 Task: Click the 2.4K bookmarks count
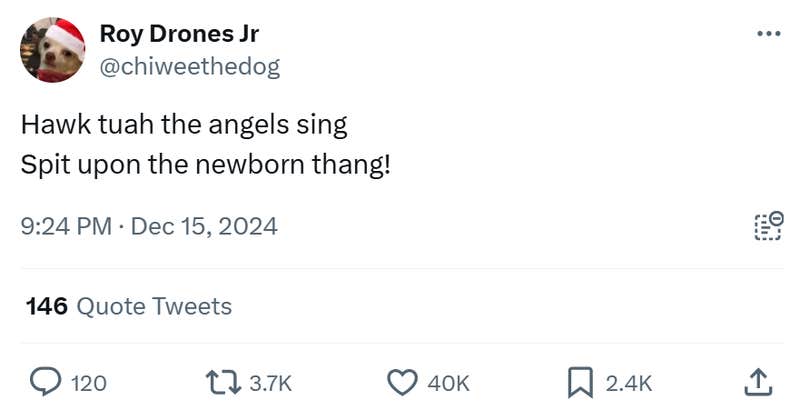tap(630, 382)
